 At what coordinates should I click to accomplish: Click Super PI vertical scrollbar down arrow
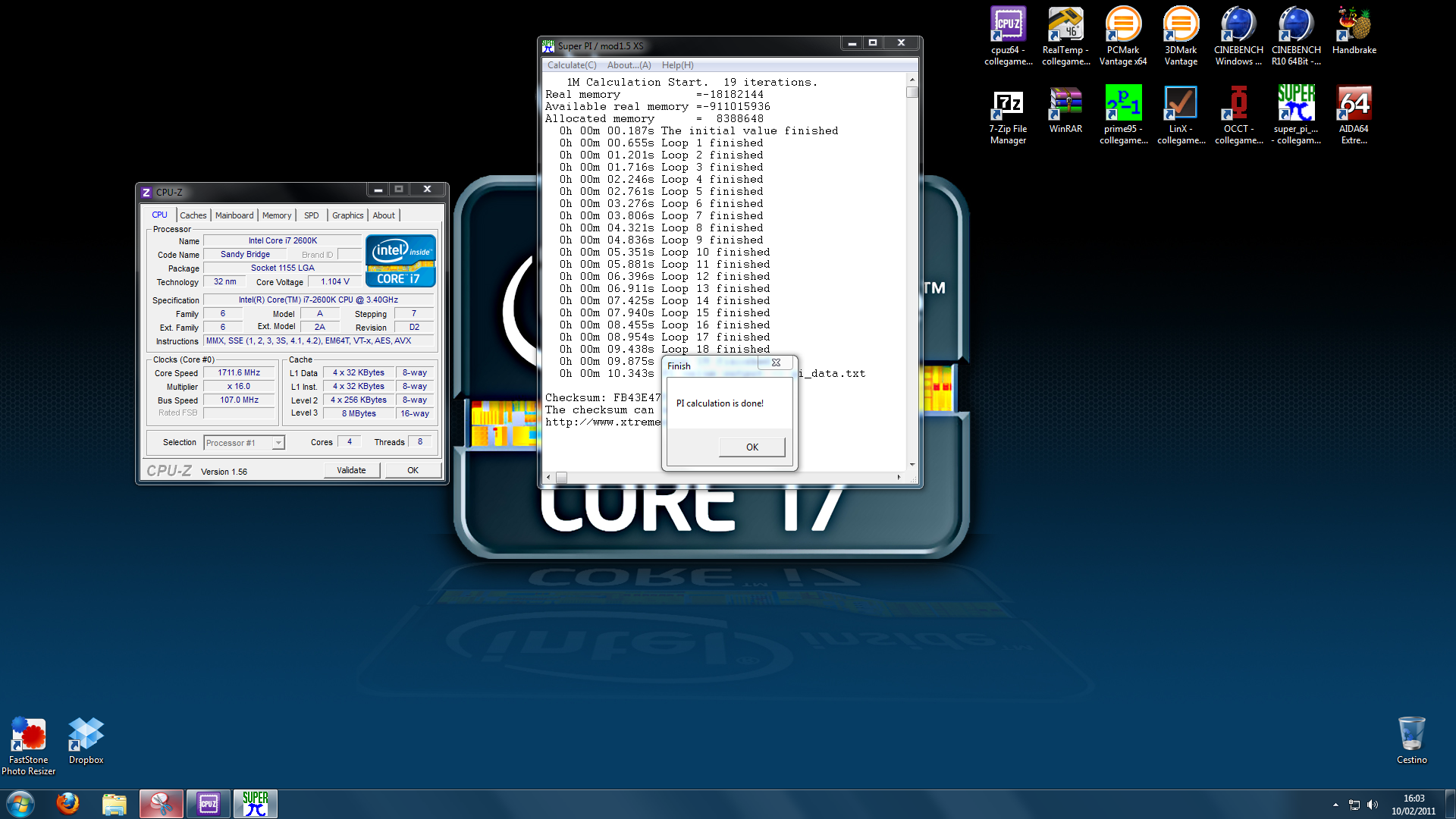(x=912, y=464)
